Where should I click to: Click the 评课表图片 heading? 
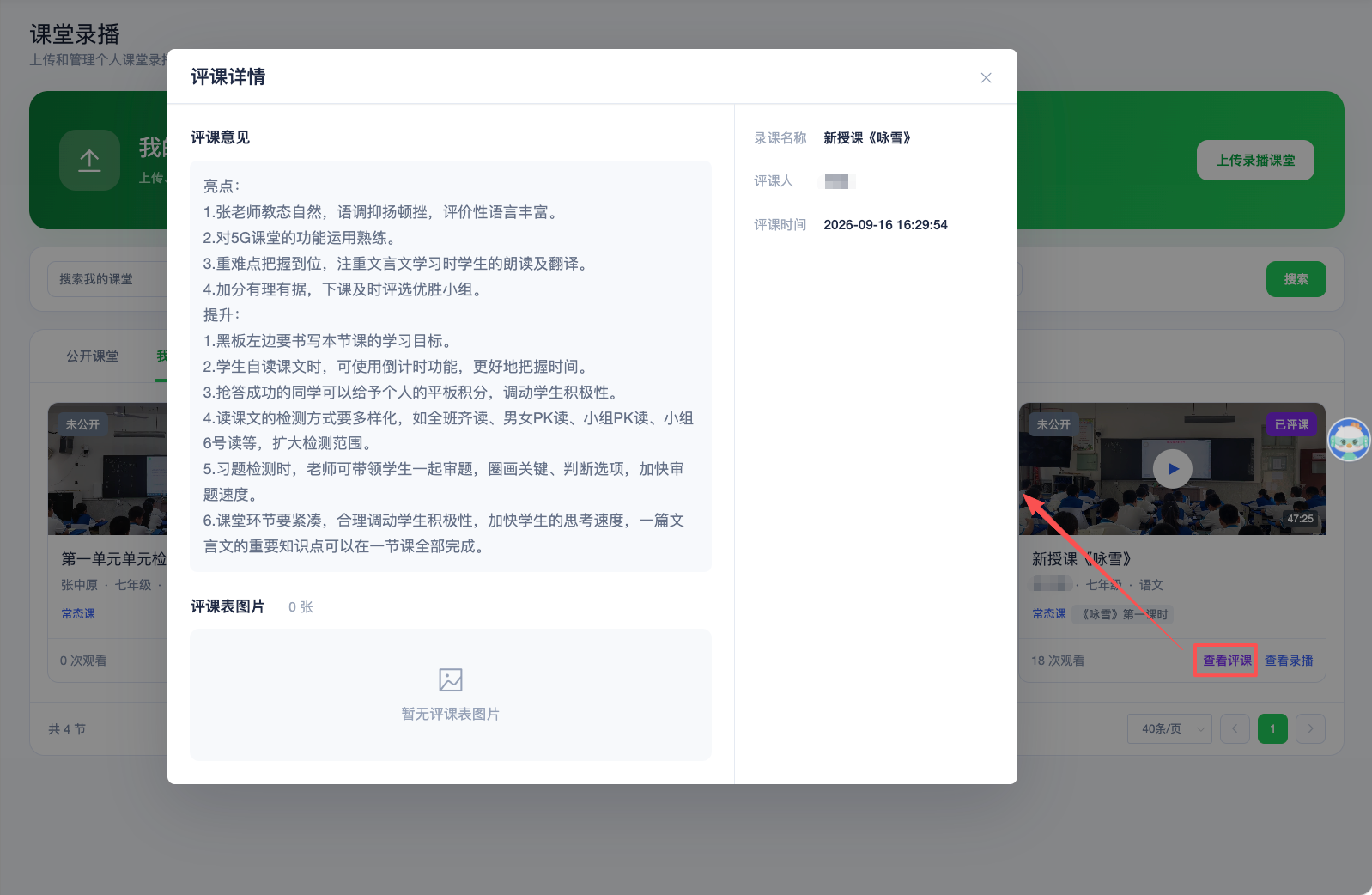(228, 606)
